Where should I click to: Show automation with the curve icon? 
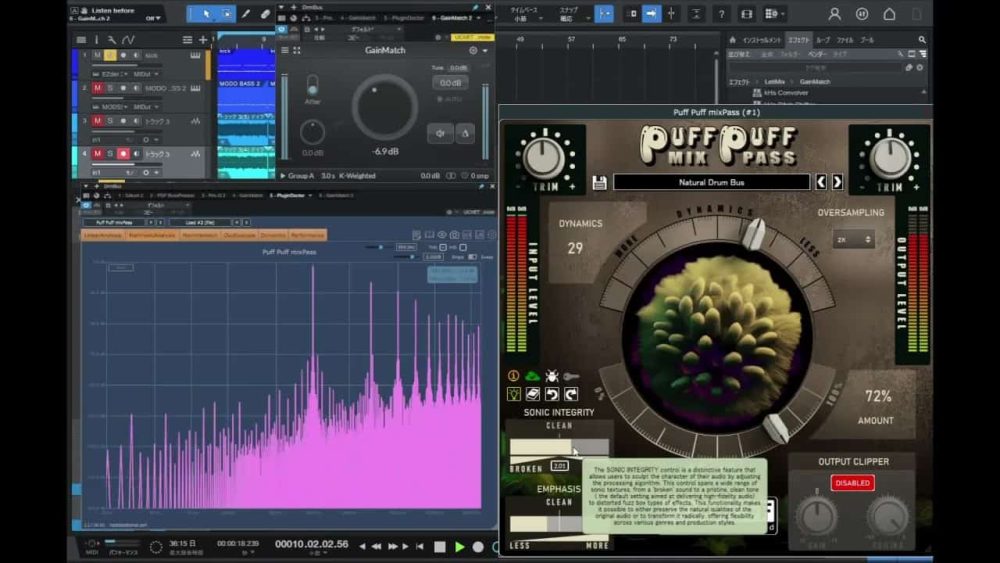click(128, 40)
